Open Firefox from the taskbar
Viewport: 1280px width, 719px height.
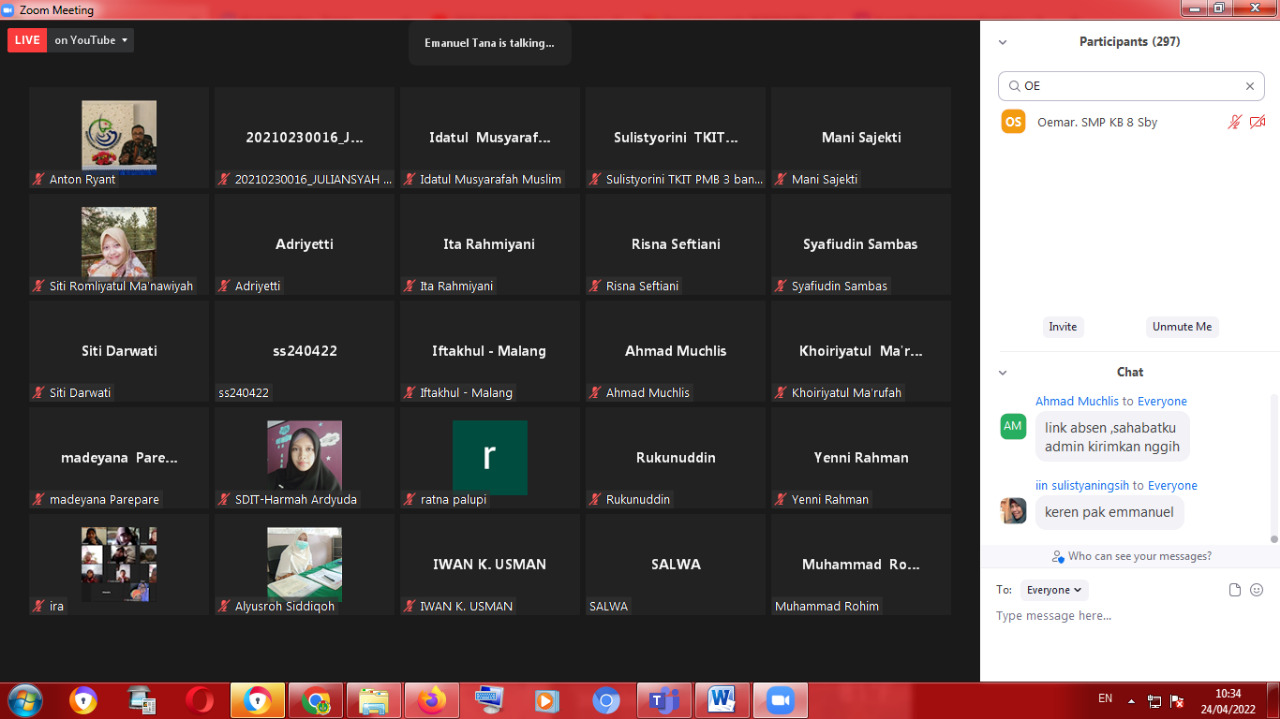click(x=432, y=700)
